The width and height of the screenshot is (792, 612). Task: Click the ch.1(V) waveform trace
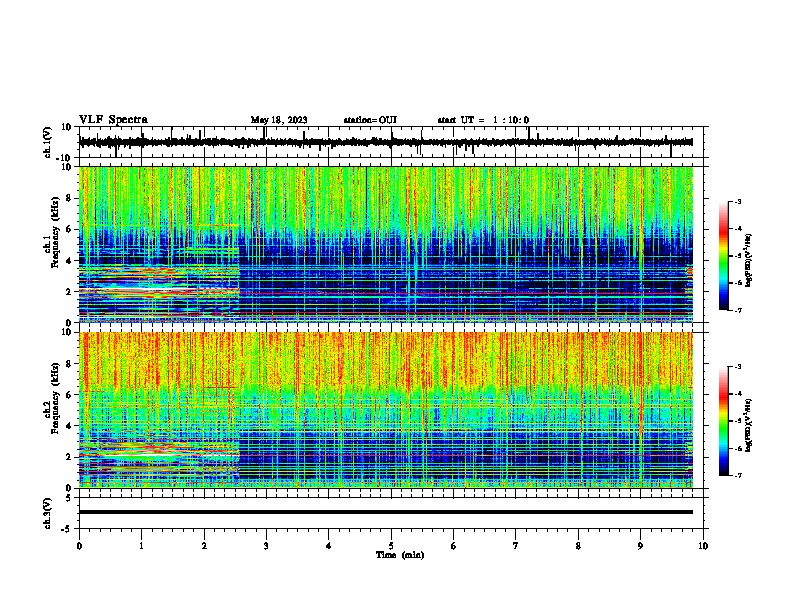click(x=386, y=142)
